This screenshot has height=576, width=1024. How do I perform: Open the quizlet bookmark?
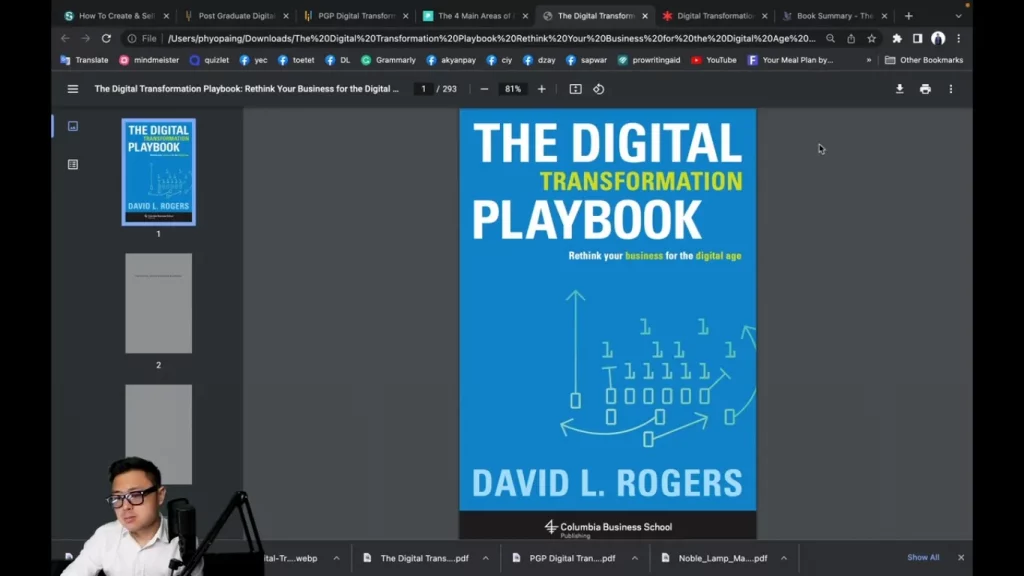click(210, 60)
